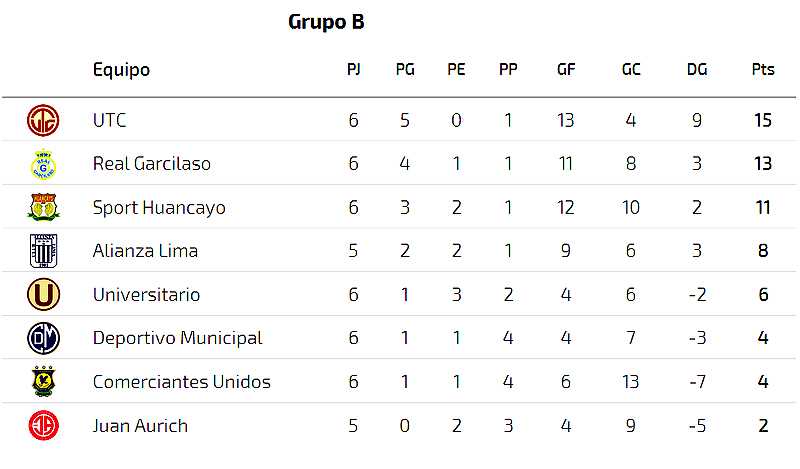This screenshot has width=800, height=469.
Task: Click the Universitario crest icon
Action: 43,294
